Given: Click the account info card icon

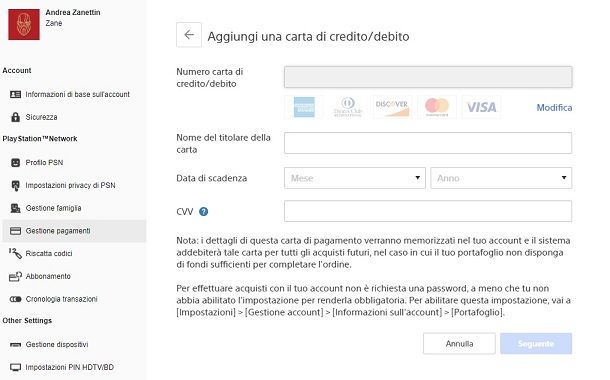Looking at the screenshot, I should click(x=15, y=94).
